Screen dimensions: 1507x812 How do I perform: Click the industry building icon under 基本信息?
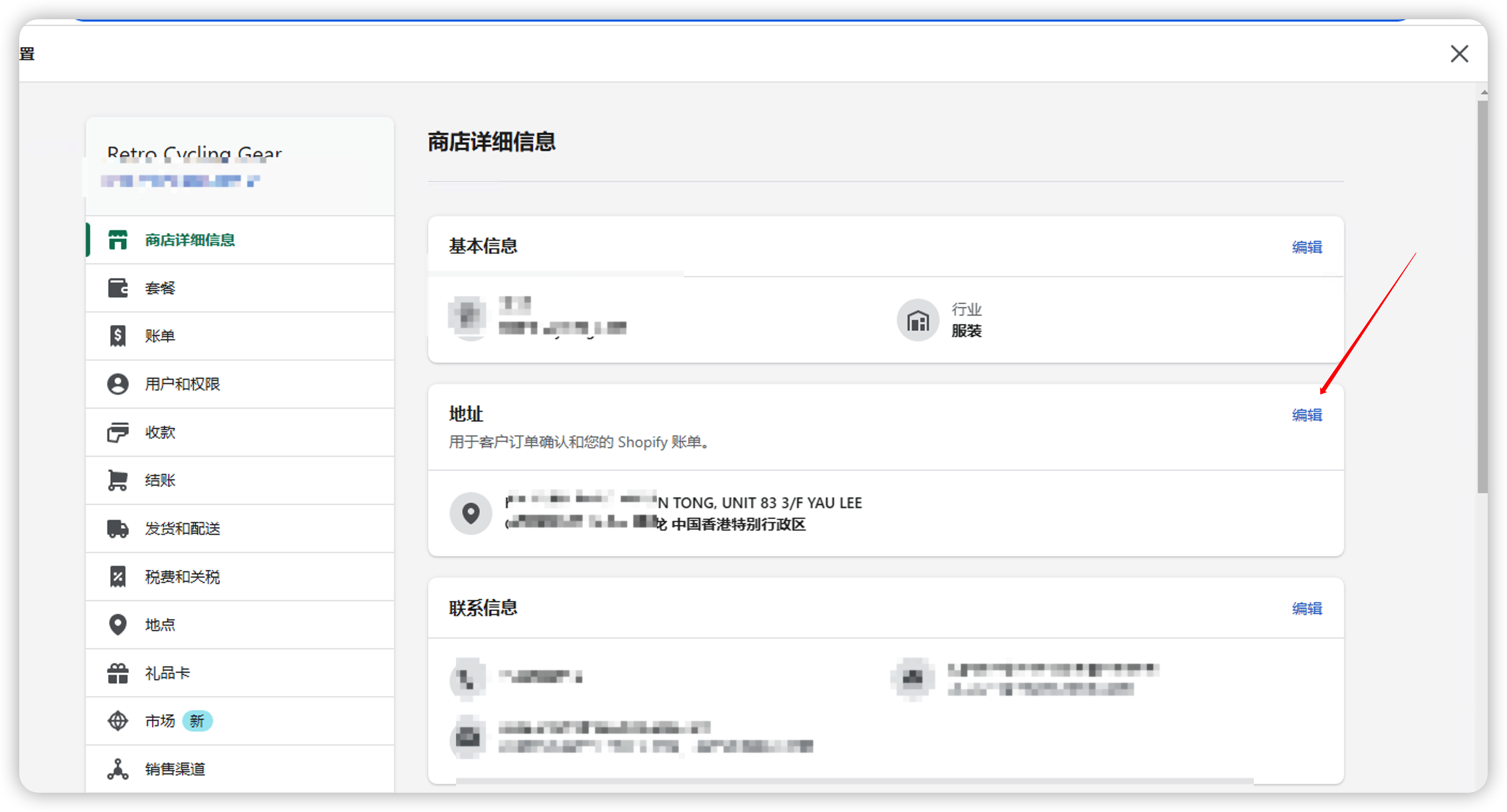(917, 320)
